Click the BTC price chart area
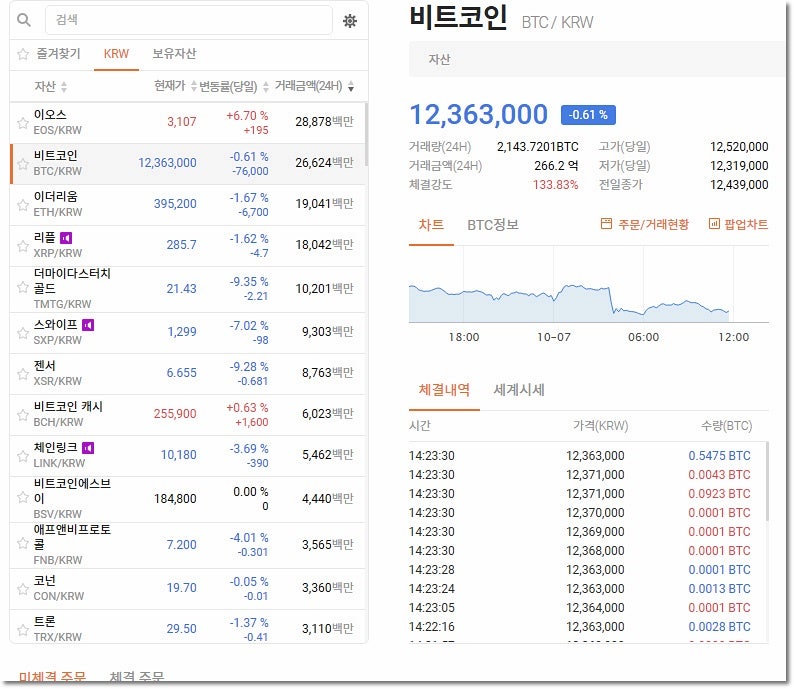794x689 pixels. (x=588, y=285)
